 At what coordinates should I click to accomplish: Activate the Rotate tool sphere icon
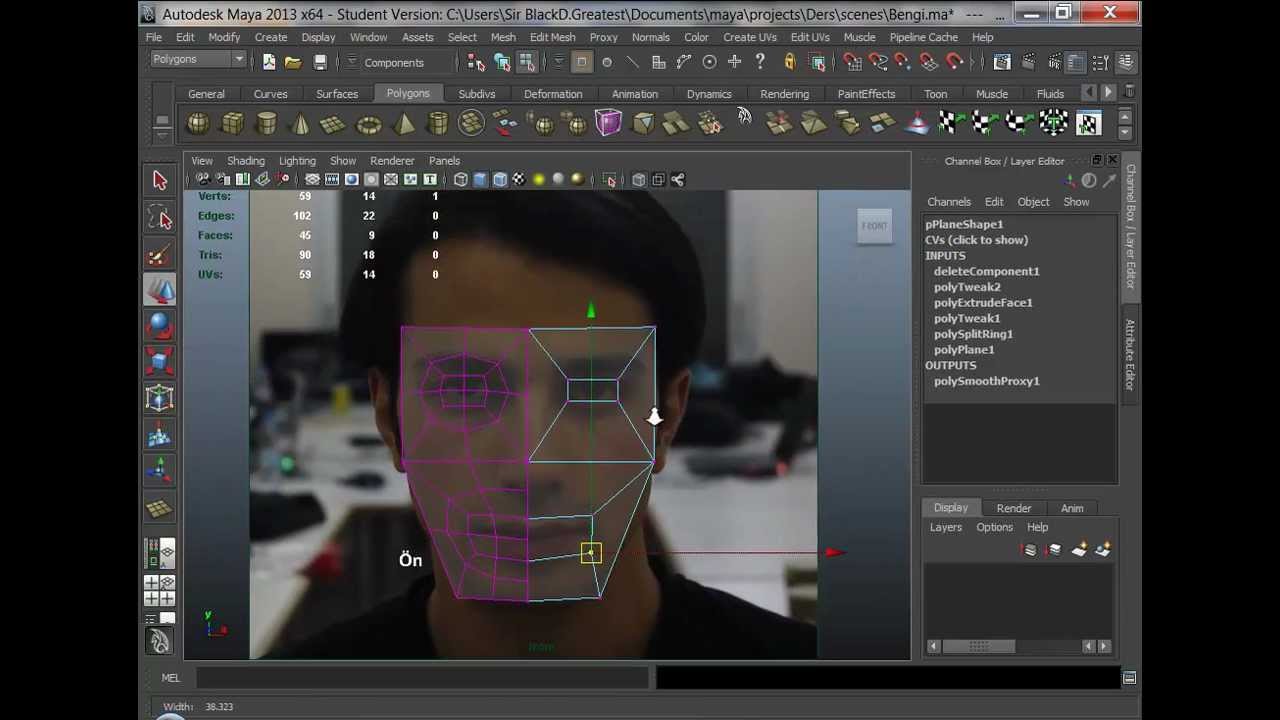click(x=160, y=326)
